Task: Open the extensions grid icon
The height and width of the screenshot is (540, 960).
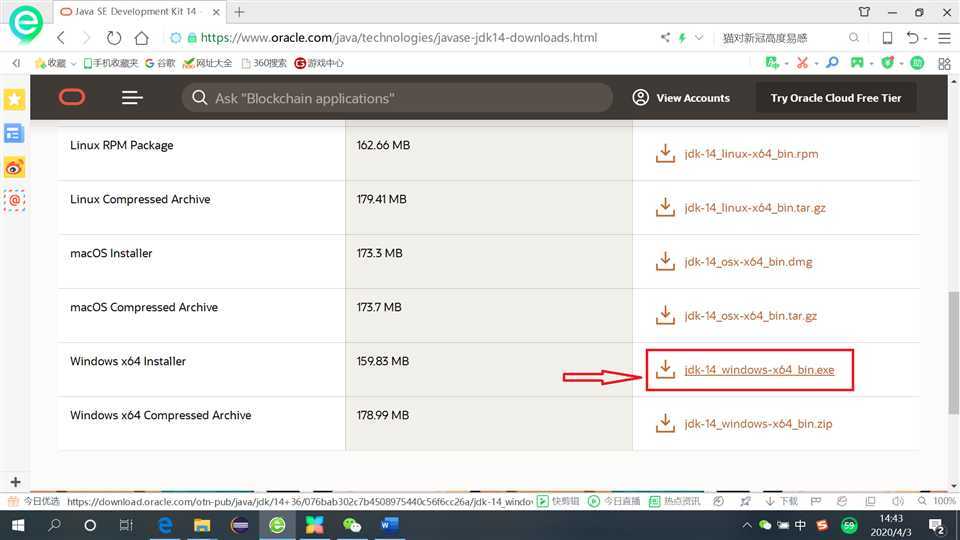Action: [944, 63]
